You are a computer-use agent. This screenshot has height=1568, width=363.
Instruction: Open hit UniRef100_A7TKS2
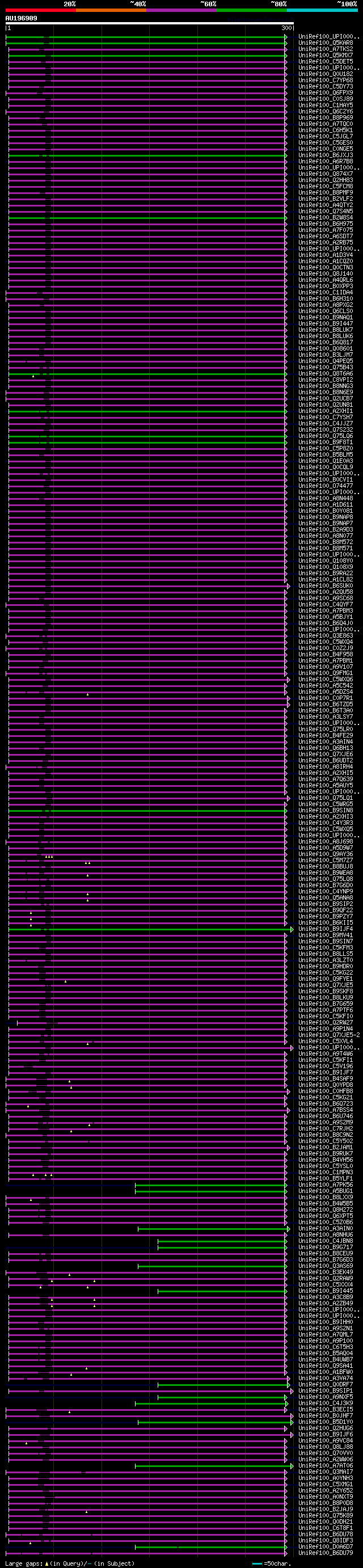point(326,49)
